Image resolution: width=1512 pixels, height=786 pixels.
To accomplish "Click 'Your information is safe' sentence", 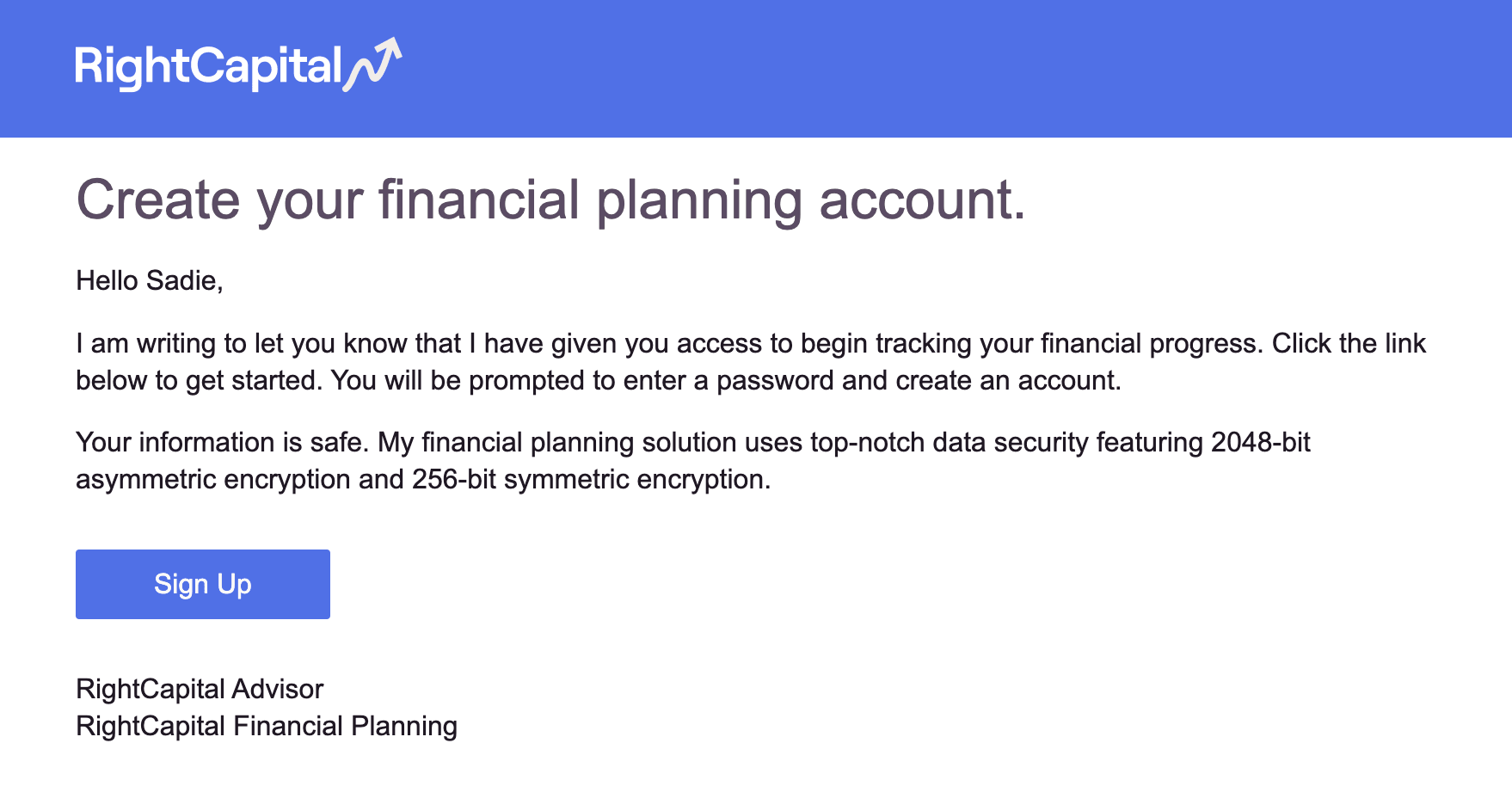I will 222,442.
